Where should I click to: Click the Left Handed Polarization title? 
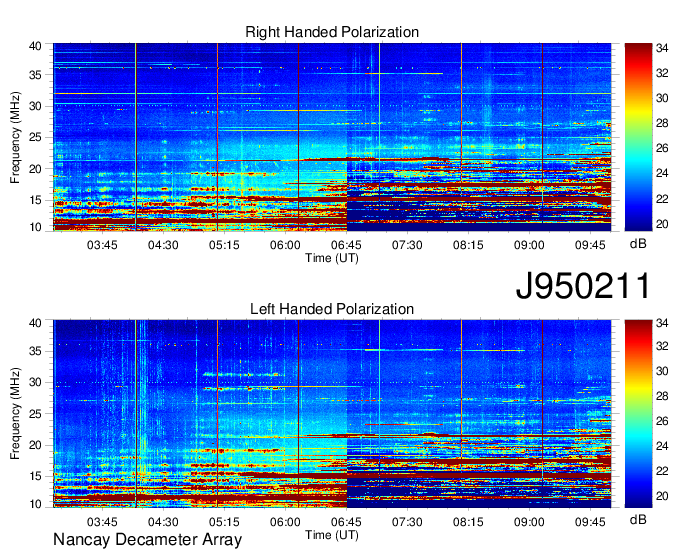point(332,309)
